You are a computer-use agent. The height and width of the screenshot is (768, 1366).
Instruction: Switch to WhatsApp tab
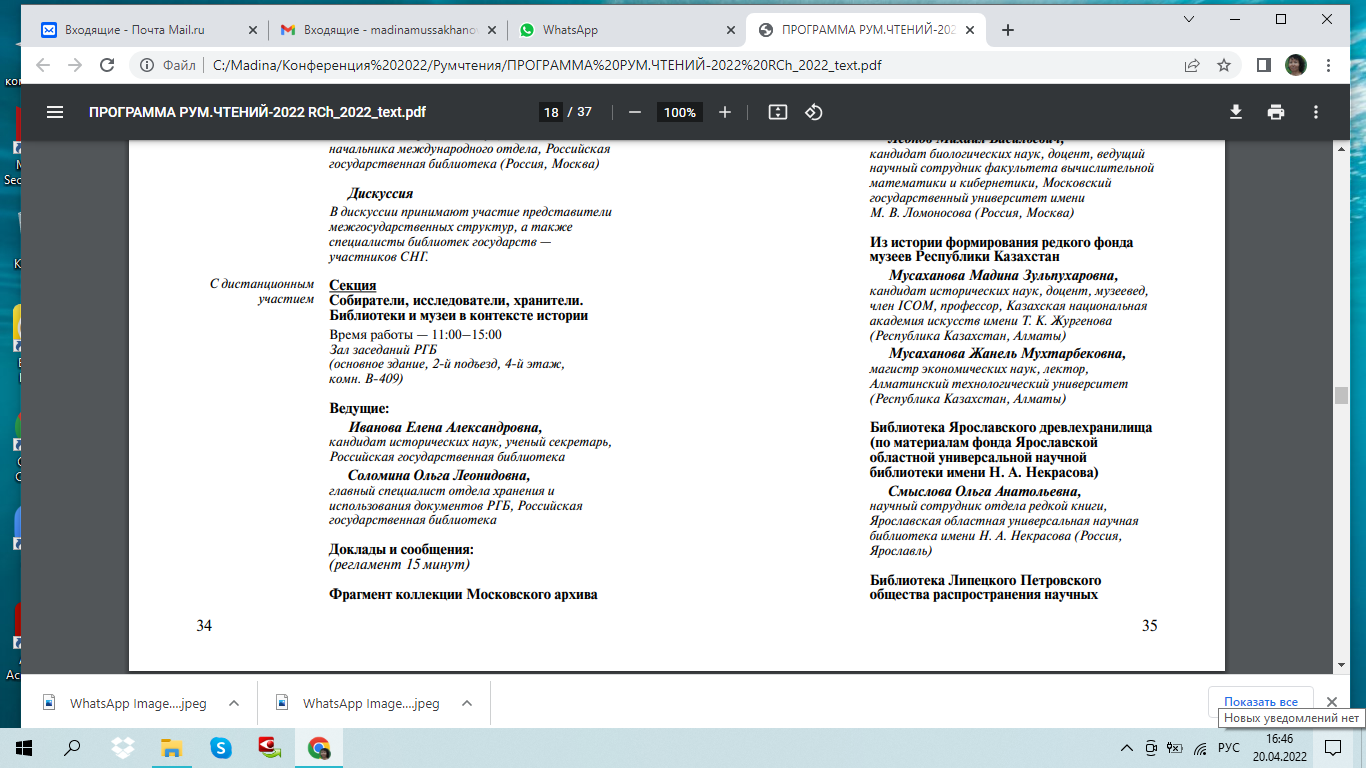pyautogui.click(x=627, y=30)
